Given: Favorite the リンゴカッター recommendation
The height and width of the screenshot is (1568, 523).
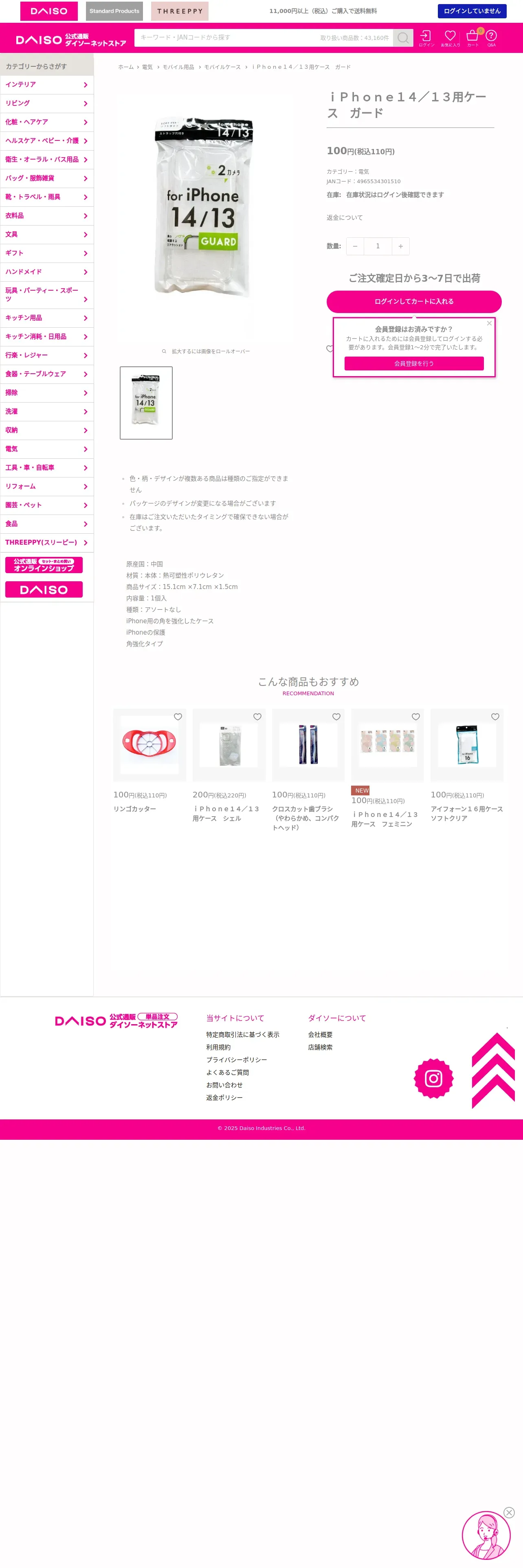Looking at the screenshot, I should pyautogui.click(x=178, y=717).
